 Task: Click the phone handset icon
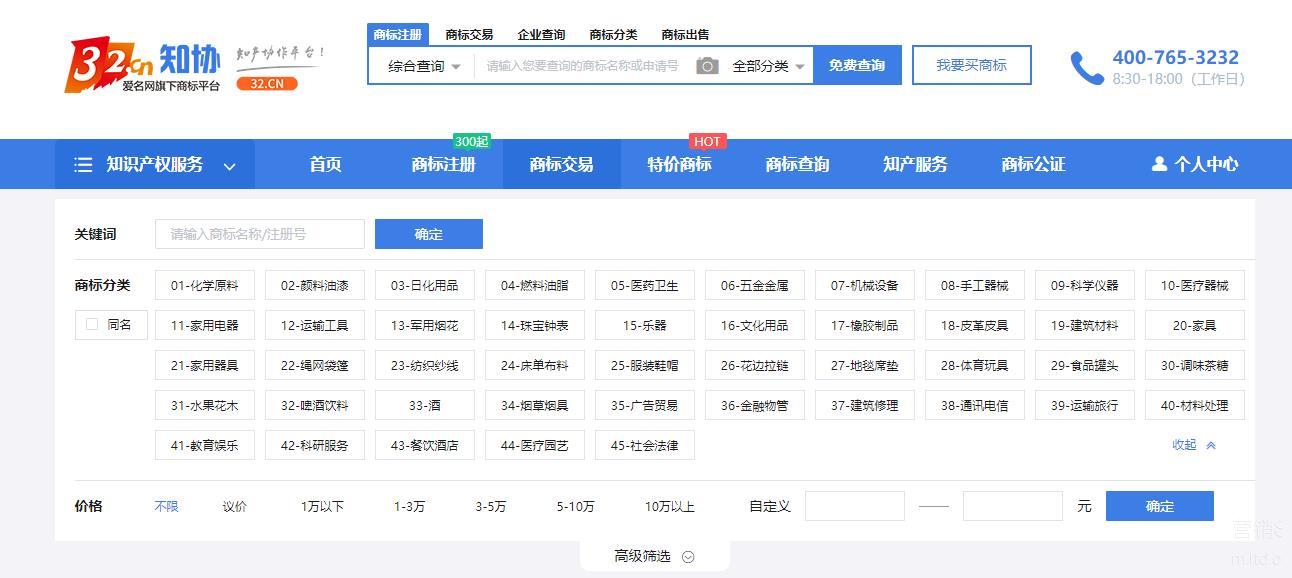[1087, 67]
